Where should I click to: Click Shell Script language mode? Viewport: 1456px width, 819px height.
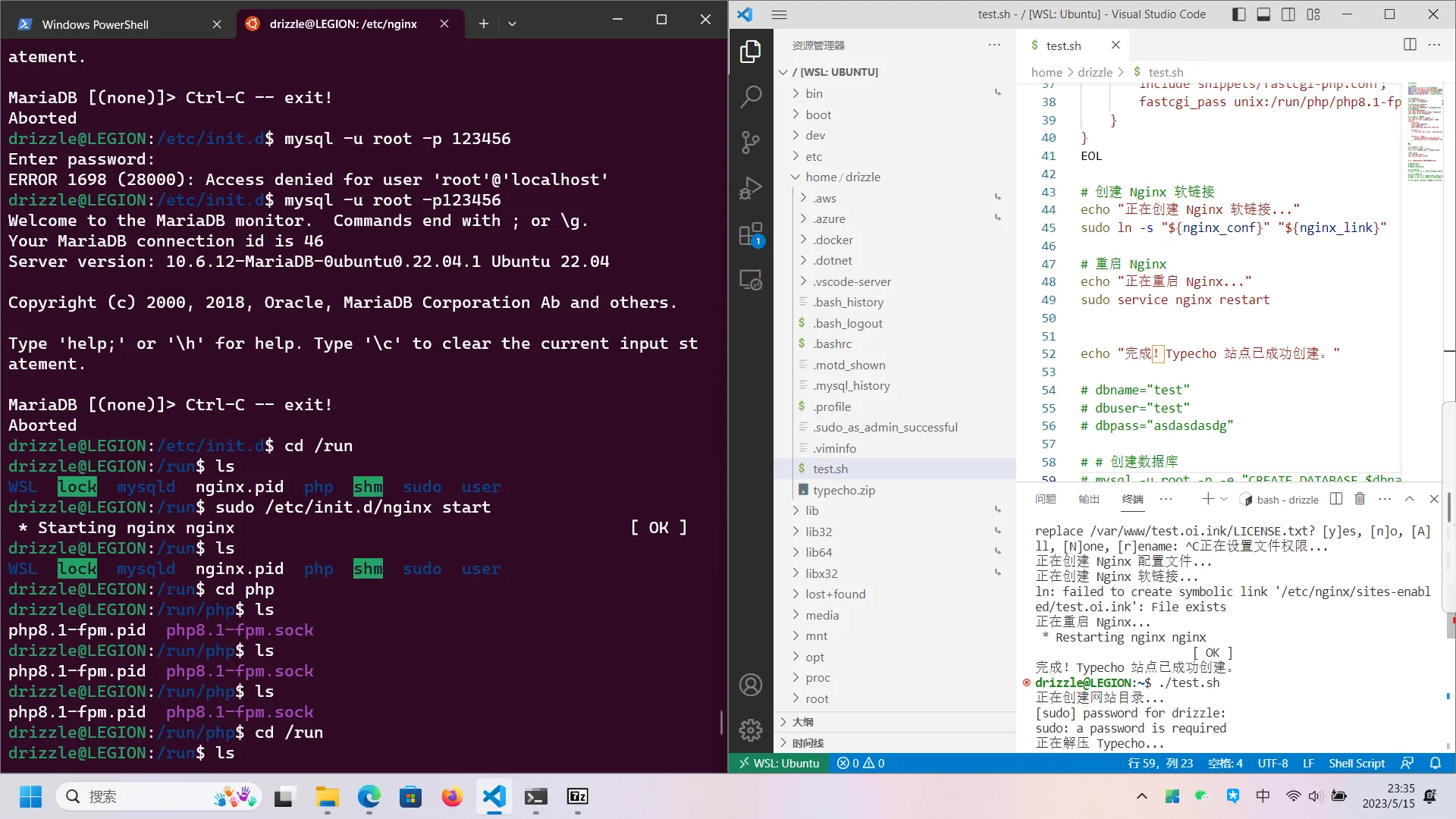[1356, 763]
